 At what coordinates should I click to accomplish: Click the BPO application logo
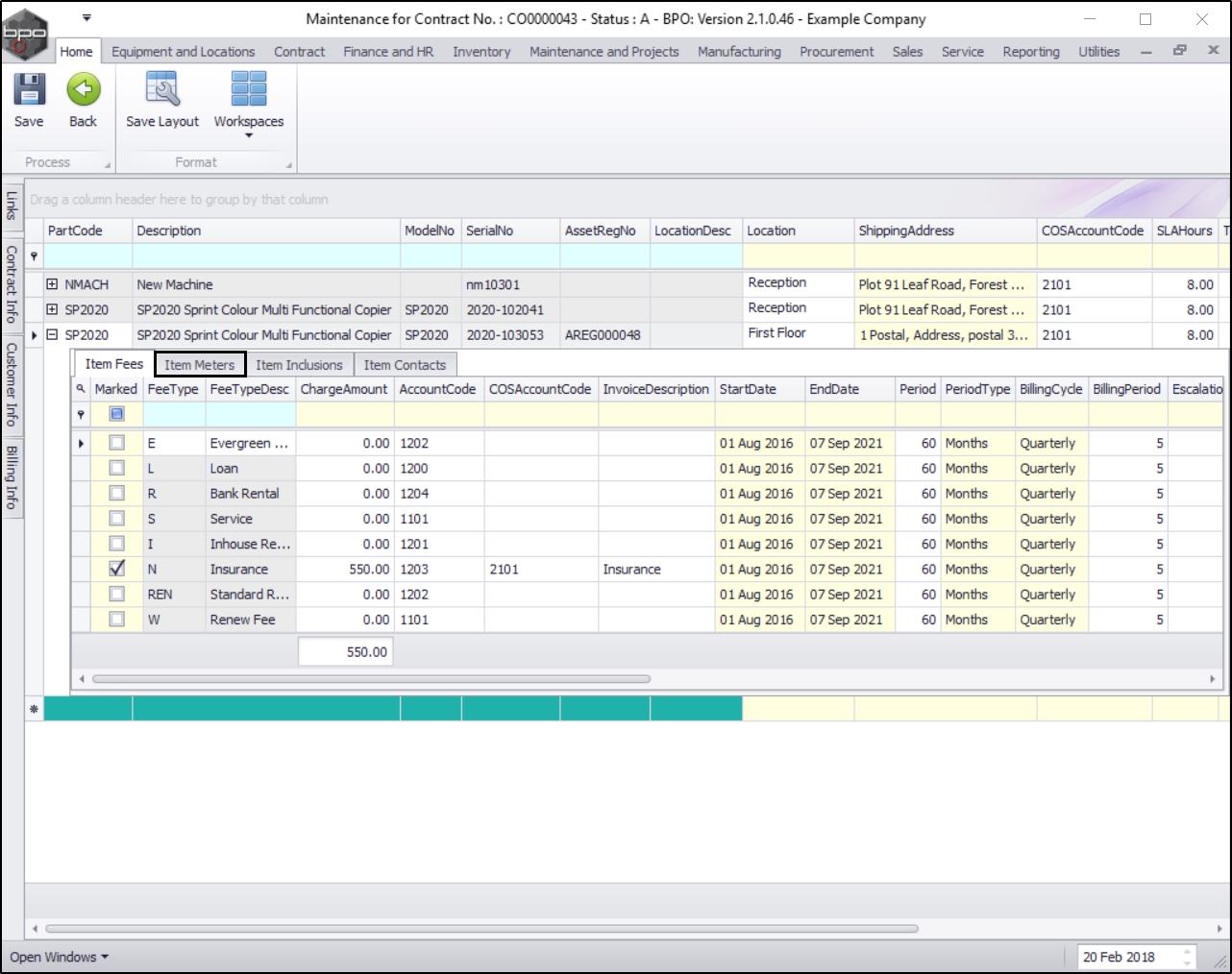(x=25, y=33)
